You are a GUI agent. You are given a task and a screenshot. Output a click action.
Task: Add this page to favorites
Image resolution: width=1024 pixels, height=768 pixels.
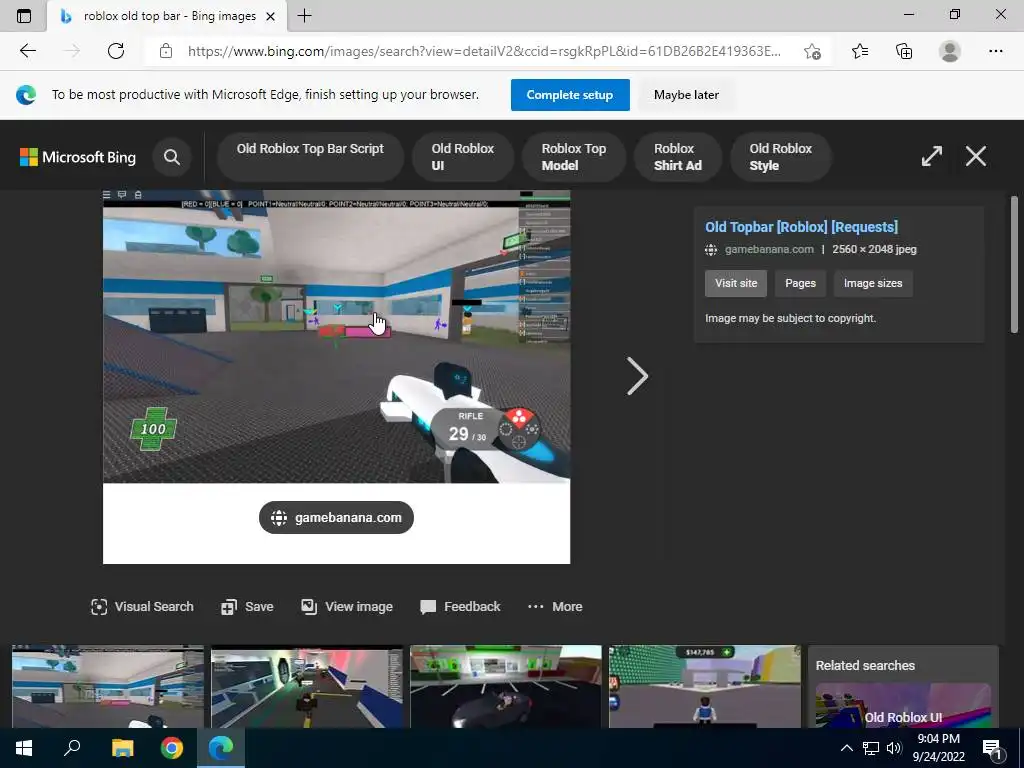pyautogui.click(x=812, y=52)
